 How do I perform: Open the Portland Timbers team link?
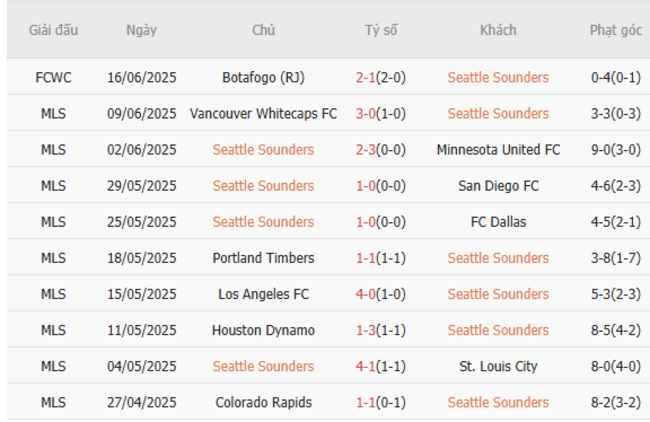263,258
